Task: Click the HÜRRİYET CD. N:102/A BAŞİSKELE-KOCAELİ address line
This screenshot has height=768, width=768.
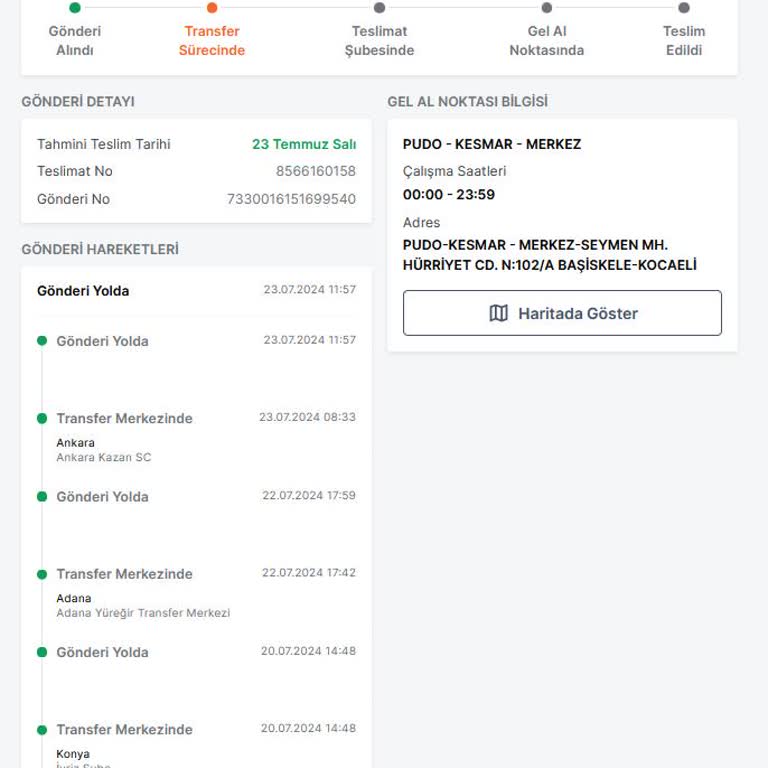Action: pyautogui.click(x=550, y=265)
